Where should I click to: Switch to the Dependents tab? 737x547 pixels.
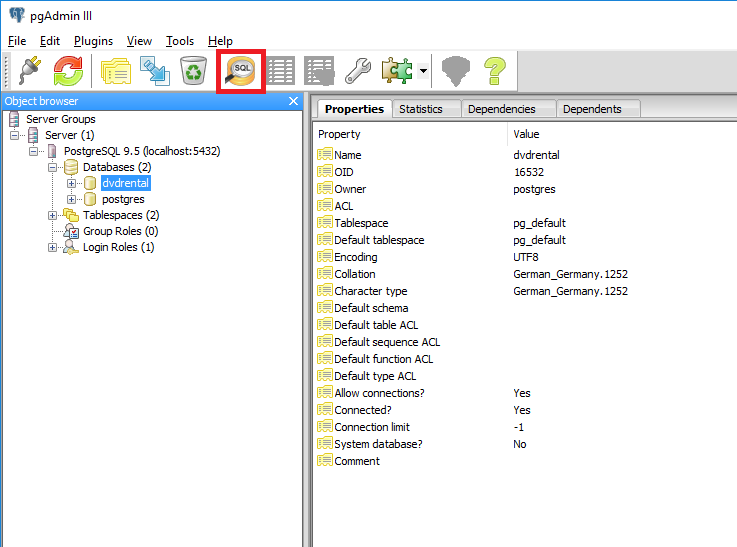[591, 109]
